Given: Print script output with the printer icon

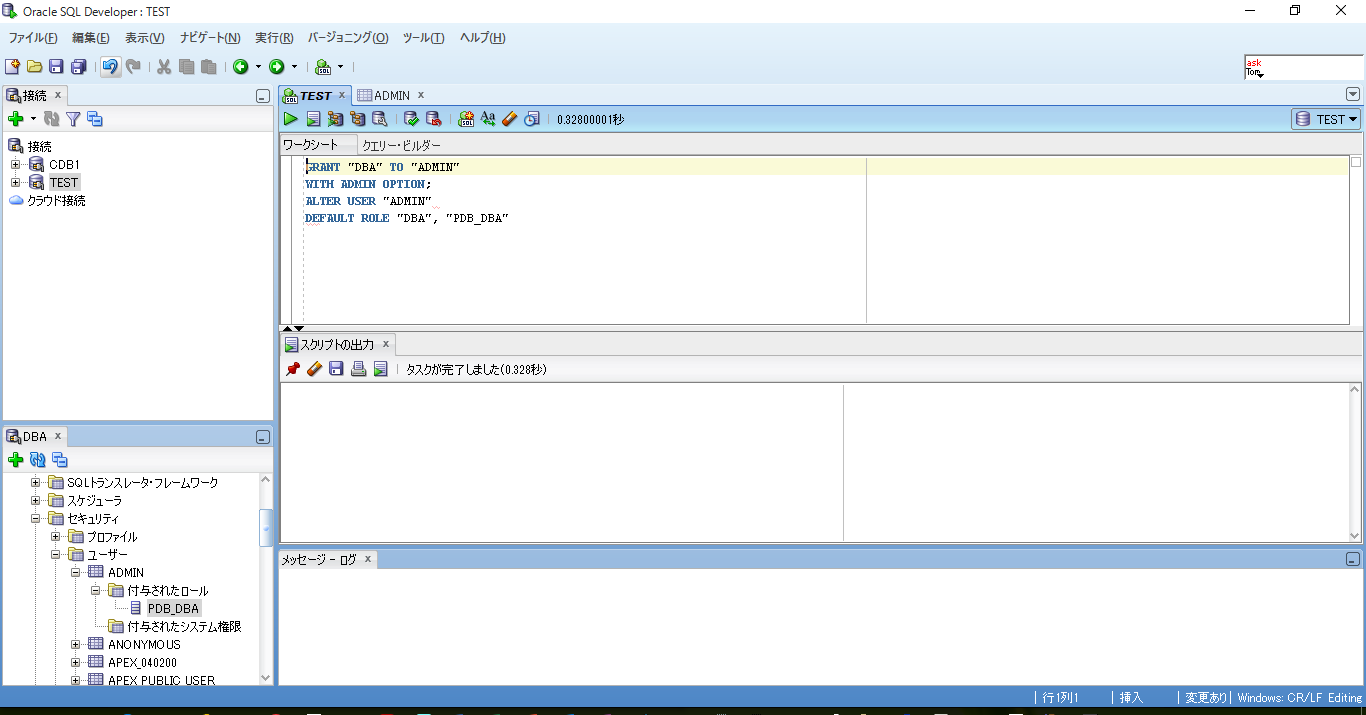Looking at the screenshot, I should pyautogui.click(x=358, y=369).
